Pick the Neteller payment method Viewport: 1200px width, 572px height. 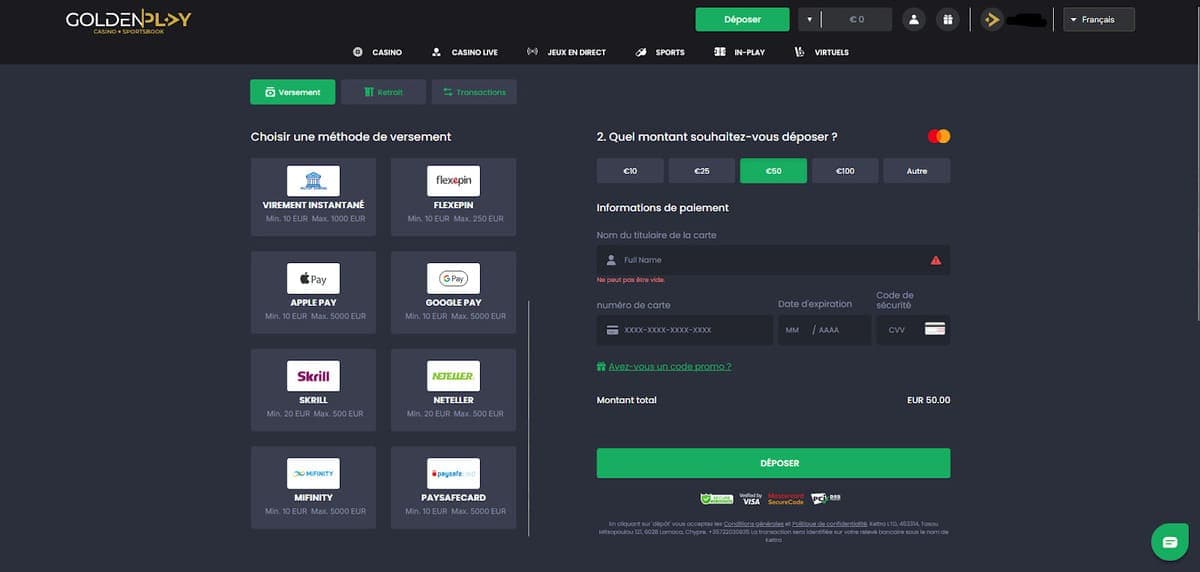(x=453, y=376)
